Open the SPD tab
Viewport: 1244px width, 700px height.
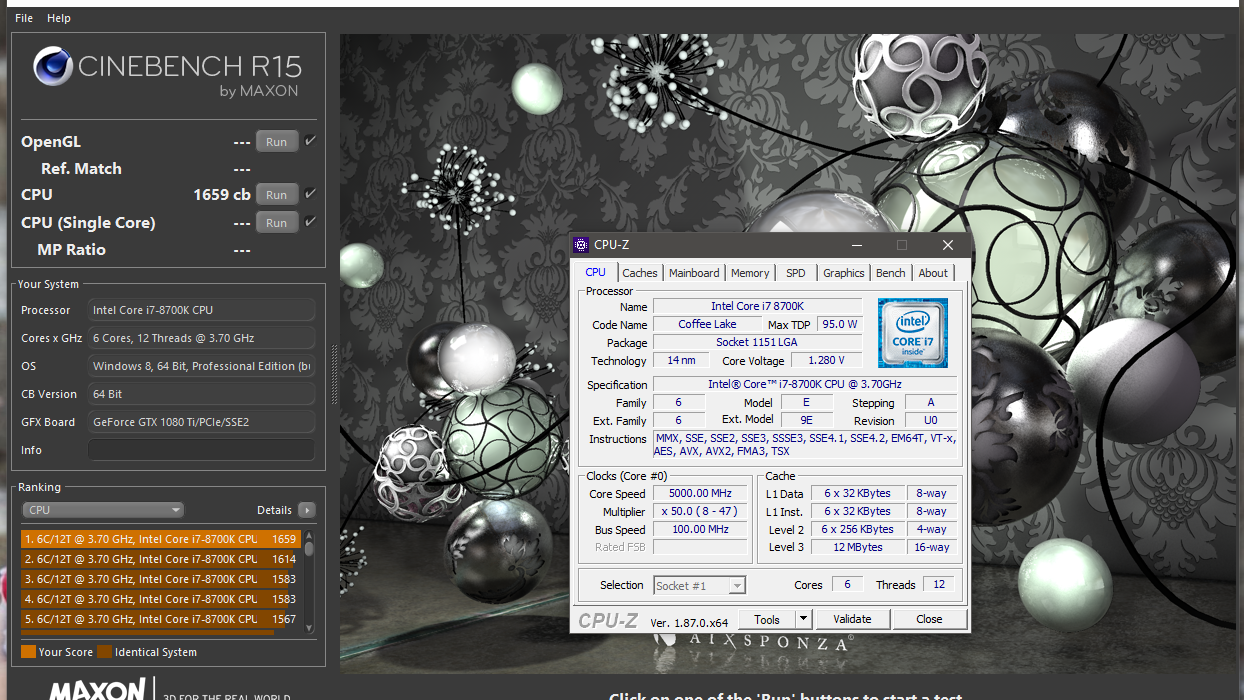click(796, 273)
